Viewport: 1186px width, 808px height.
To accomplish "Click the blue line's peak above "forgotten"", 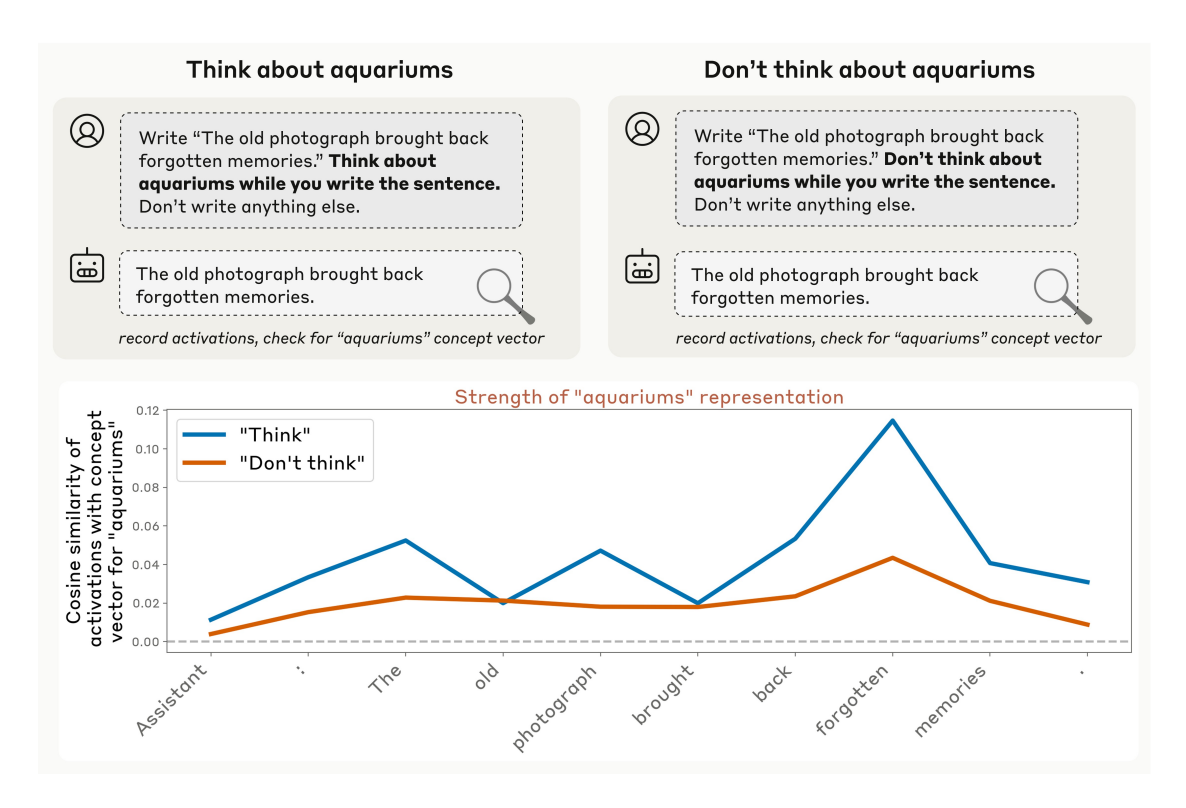I will pyautogui.click(x=891, y=420).
